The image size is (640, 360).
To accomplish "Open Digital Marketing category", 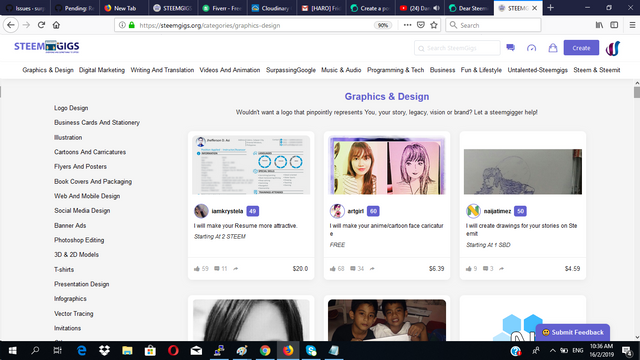I will [x=102, y=70].
